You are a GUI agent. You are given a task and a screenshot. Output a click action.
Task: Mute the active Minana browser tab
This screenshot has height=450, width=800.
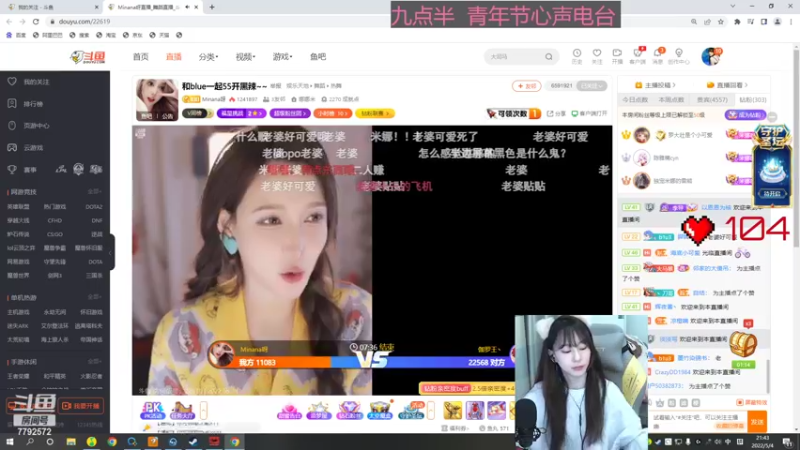click(187, 7)
